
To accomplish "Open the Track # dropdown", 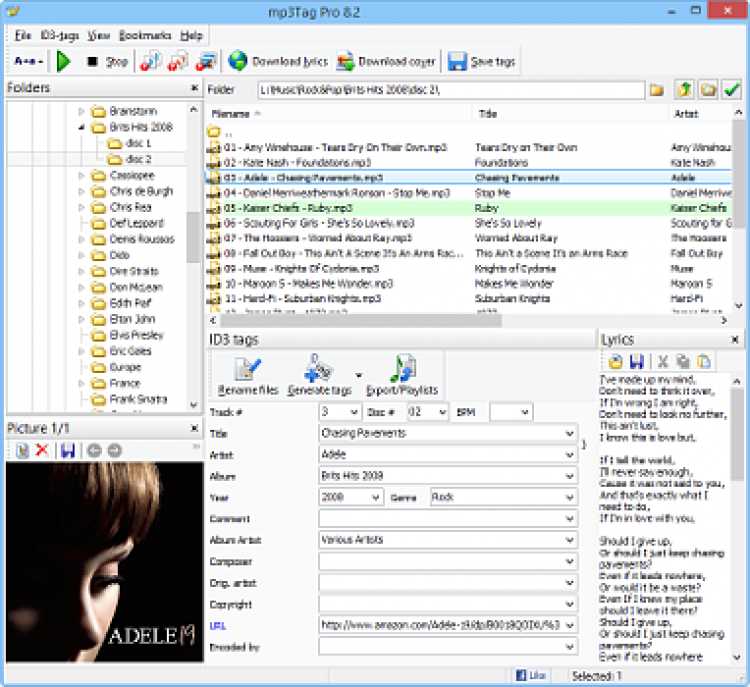I will (x=353, y=412).
